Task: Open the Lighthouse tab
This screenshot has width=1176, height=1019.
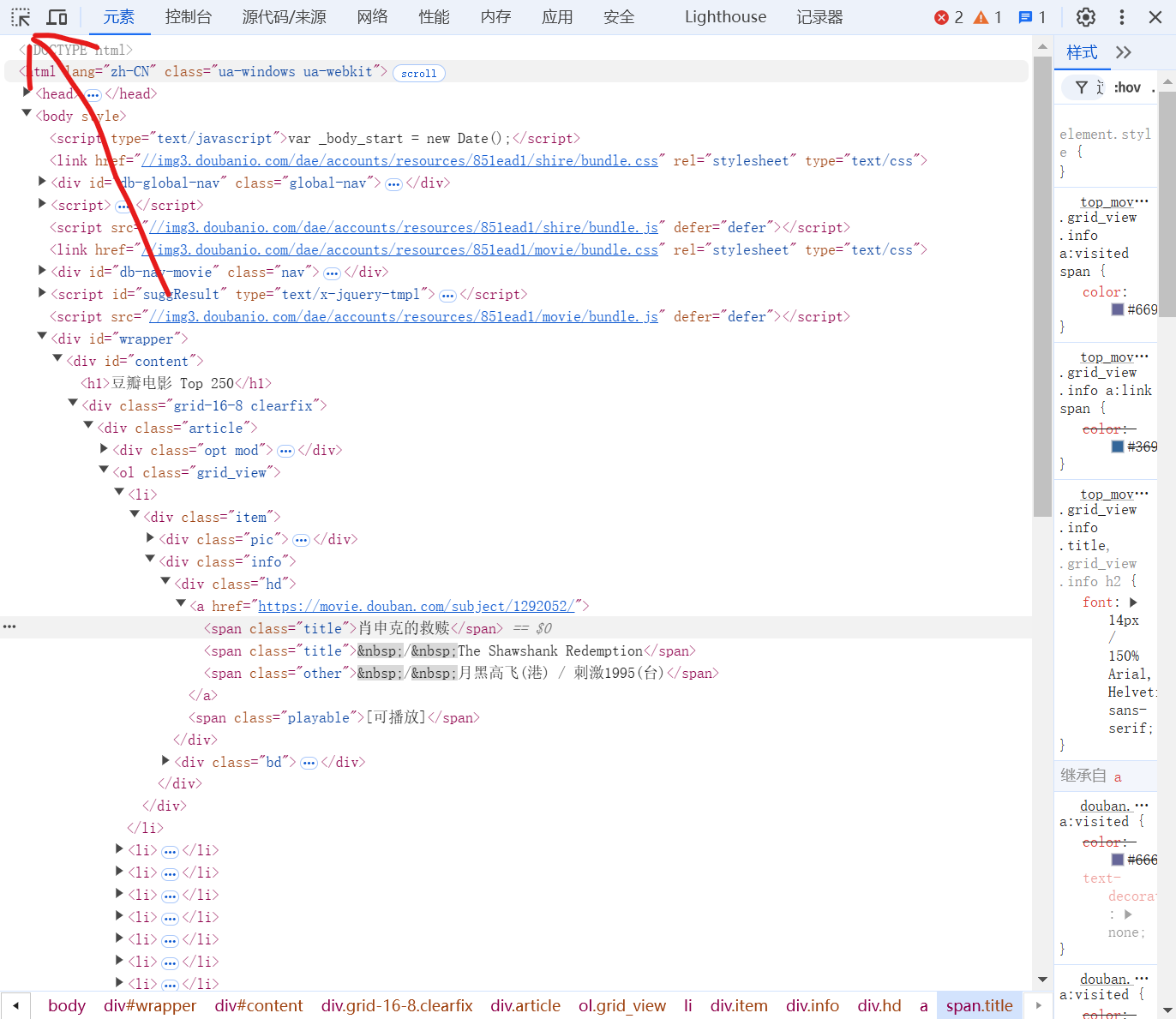Action: [726, 17]
